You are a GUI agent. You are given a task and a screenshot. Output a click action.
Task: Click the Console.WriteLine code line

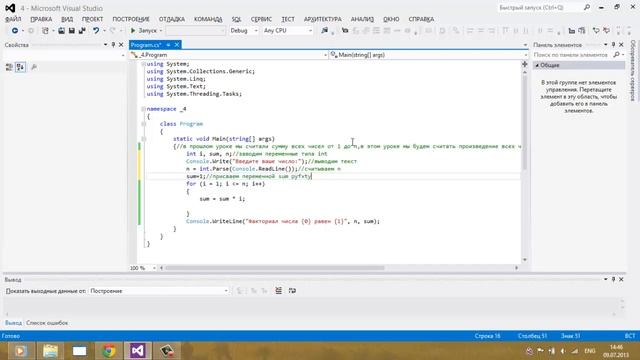click(x=283, y=221)
